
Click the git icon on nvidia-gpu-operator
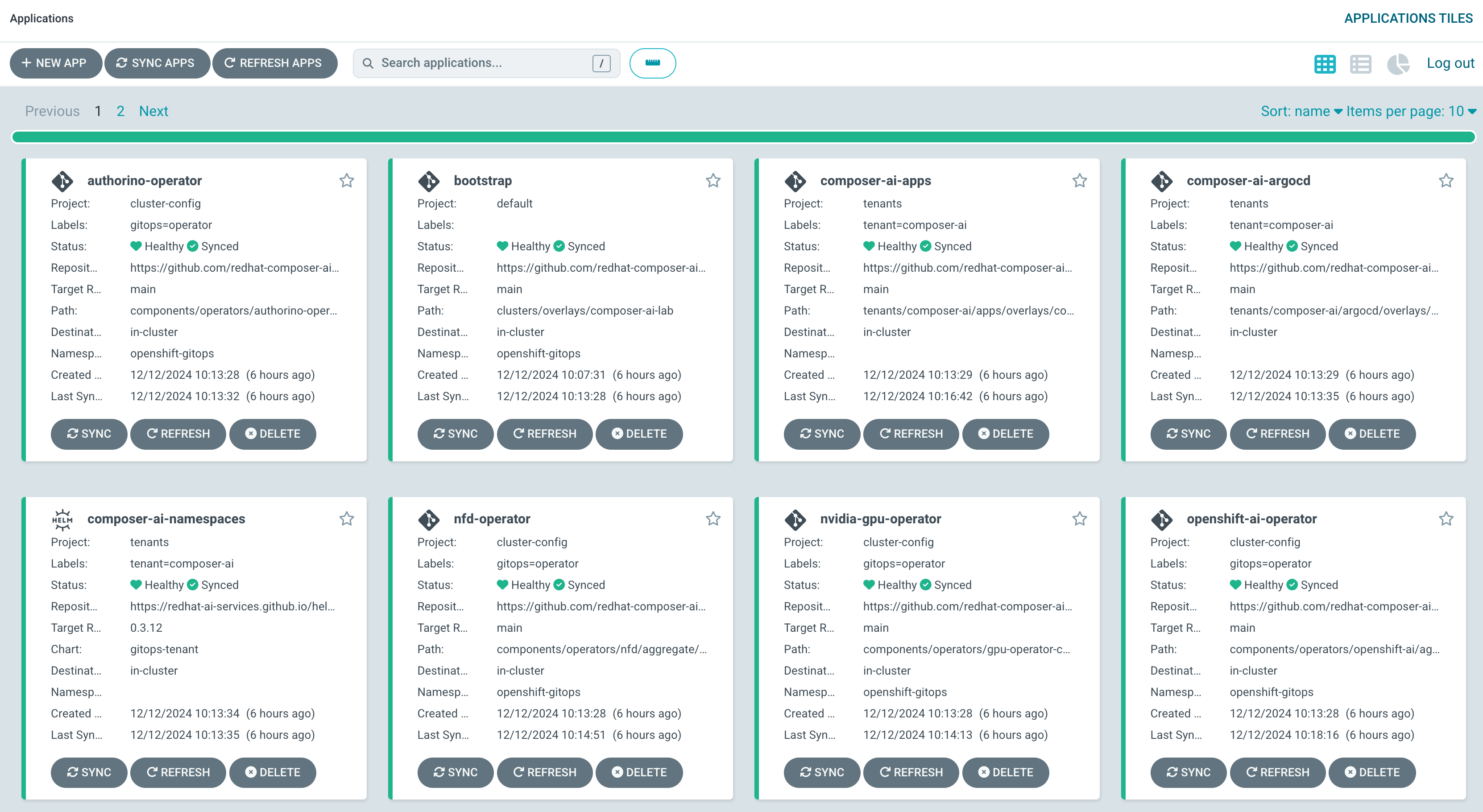tap(795, 519)
